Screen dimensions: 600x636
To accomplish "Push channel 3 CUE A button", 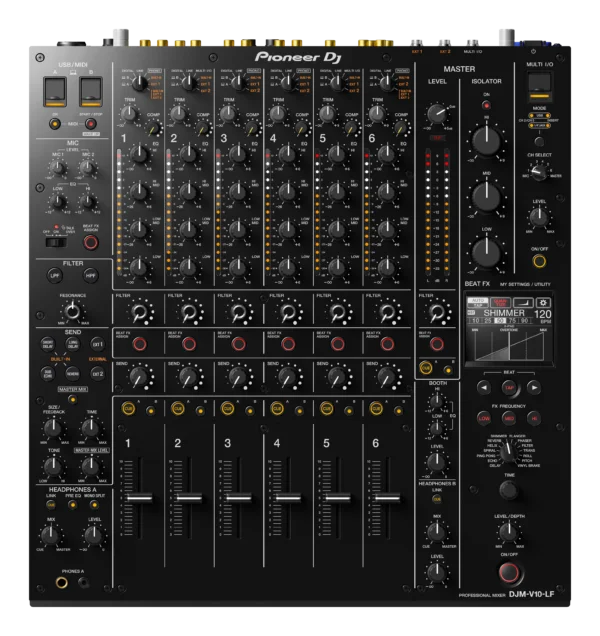I will click(x=228, y=408).
